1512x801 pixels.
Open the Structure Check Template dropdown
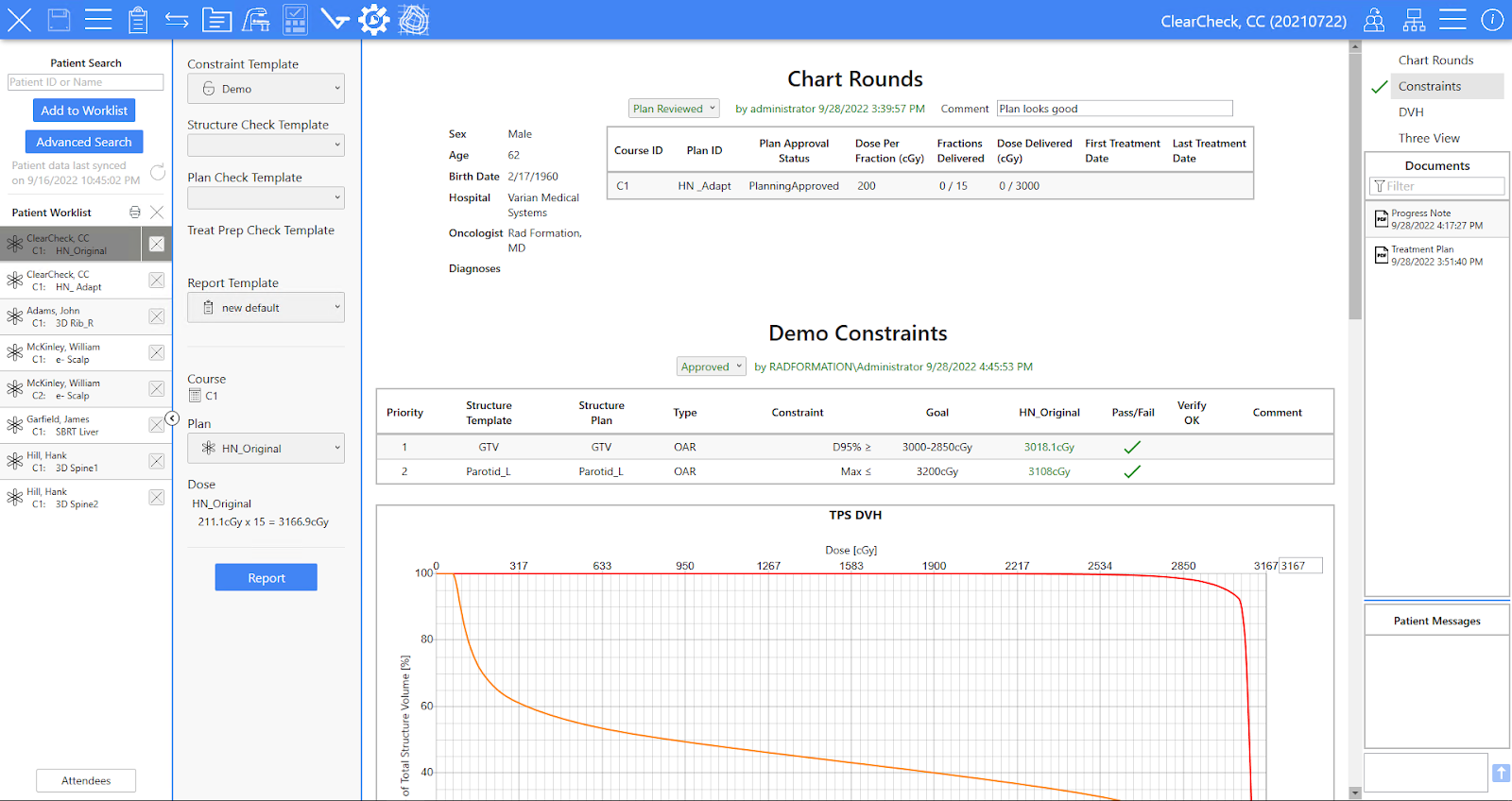[266, 145]
